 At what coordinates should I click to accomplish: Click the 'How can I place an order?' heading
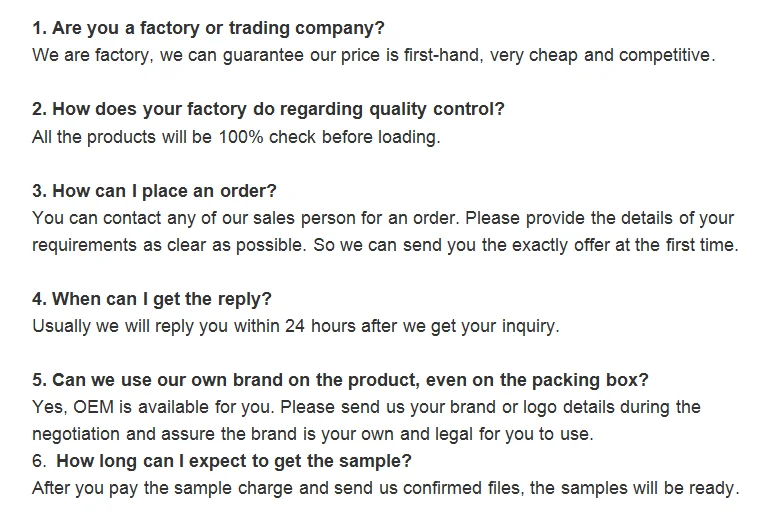154,191
